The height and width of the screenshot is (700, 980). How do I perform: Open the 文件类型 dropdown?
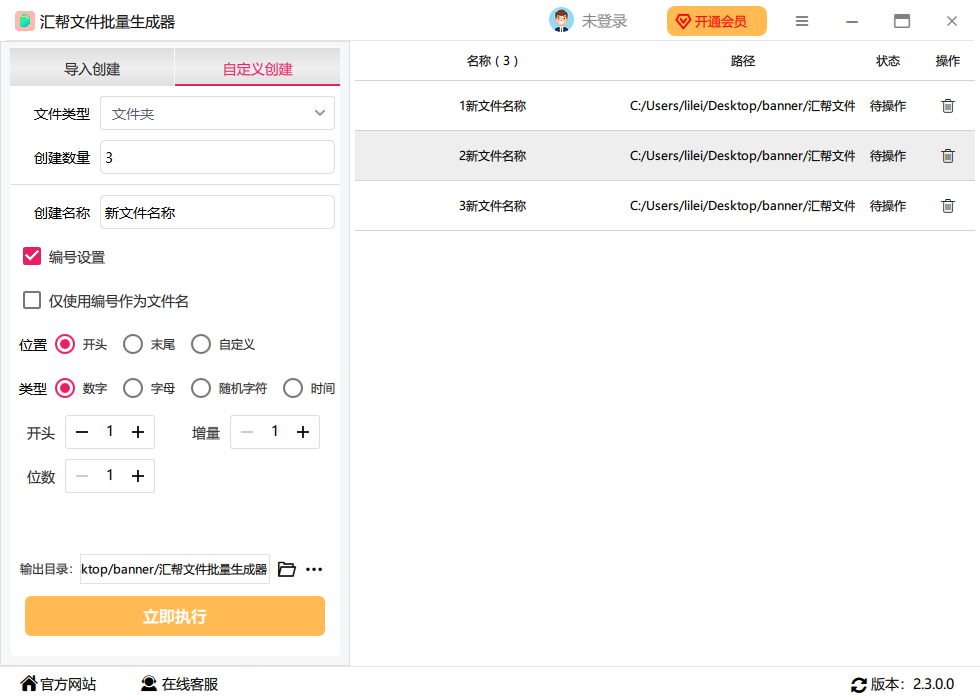click(217, 113)
